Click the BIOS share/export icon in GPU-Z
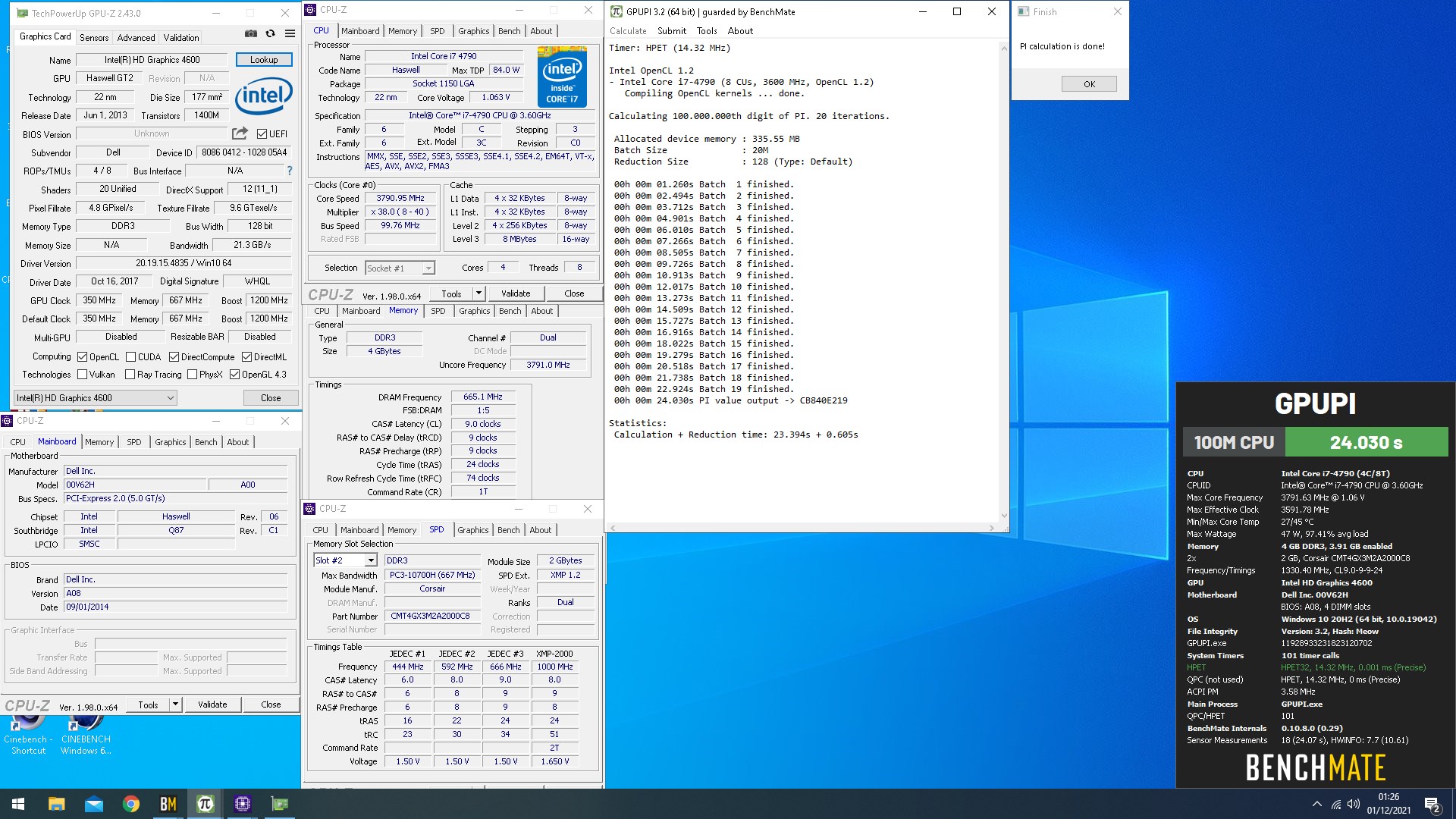Viewport: 1456px width, 819px height. [240, 133]
